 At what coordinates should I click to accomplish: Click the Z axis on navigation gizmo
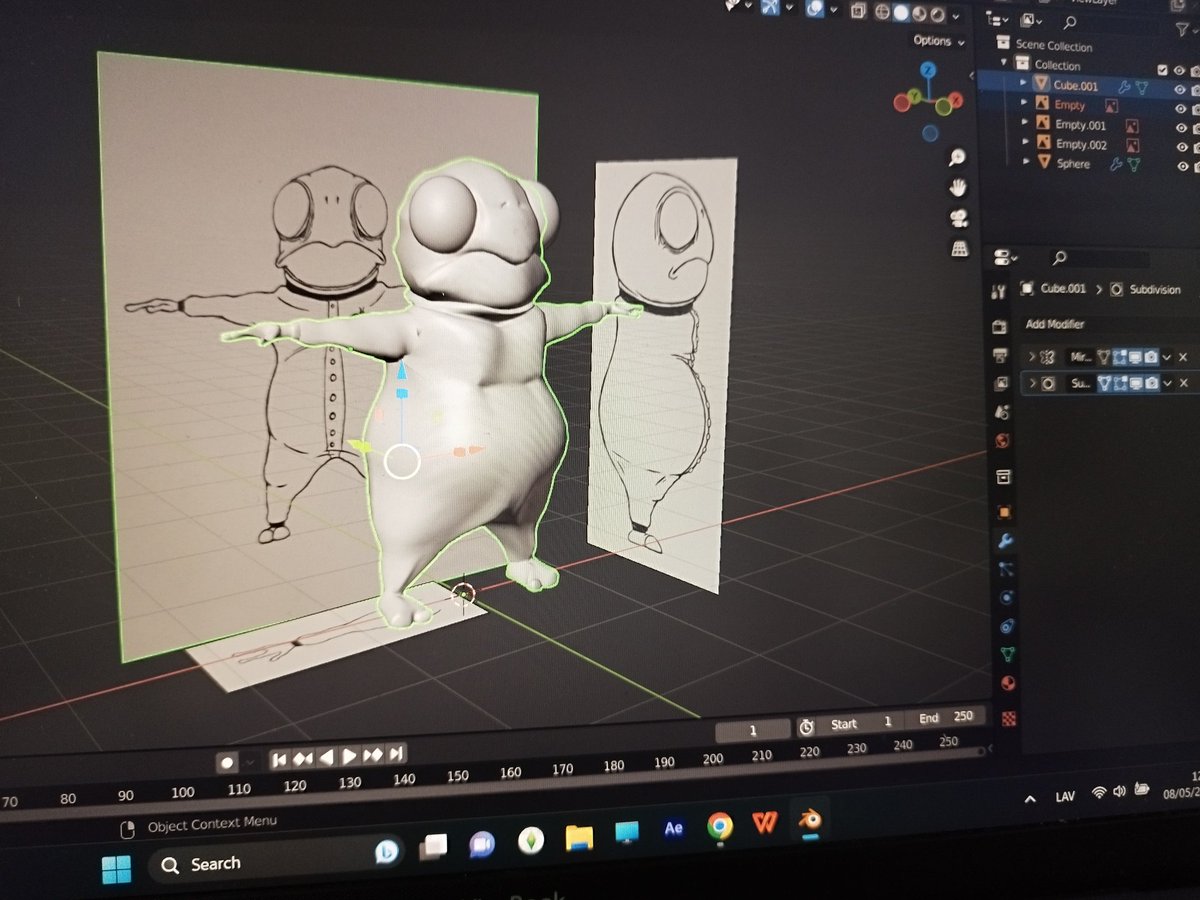(929, 70)
